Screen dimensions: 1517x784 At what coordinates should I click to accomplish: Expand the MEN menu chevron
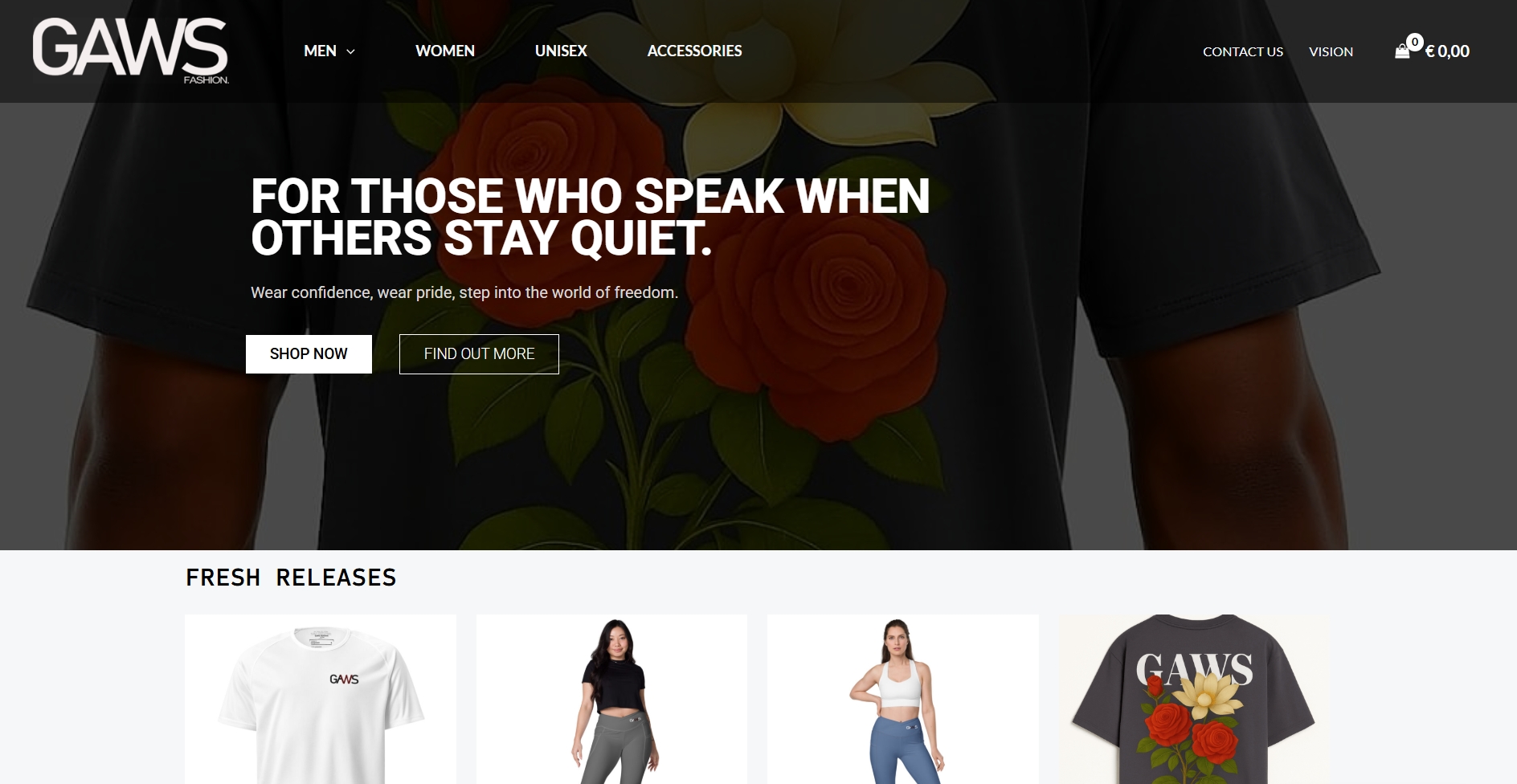[350, 51]
